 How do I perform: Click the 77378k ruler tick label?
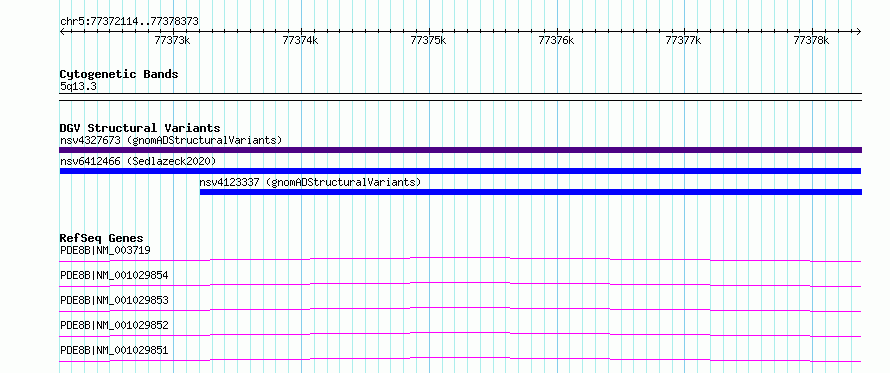(x=812, y=40)
